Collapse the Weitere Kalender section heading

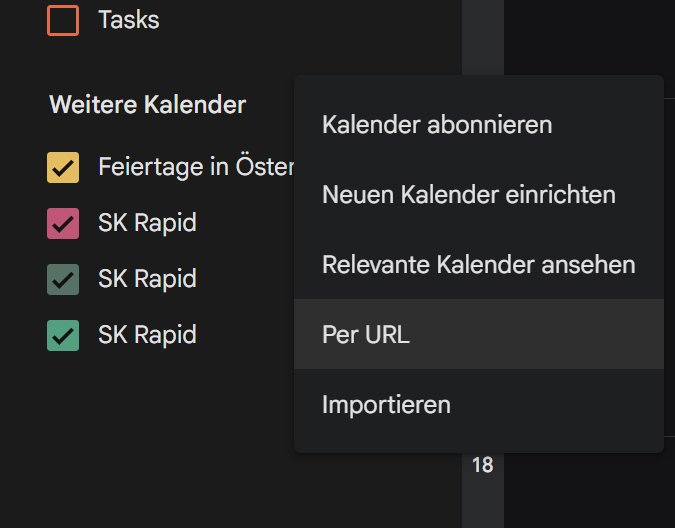click(x=147, y=104)
